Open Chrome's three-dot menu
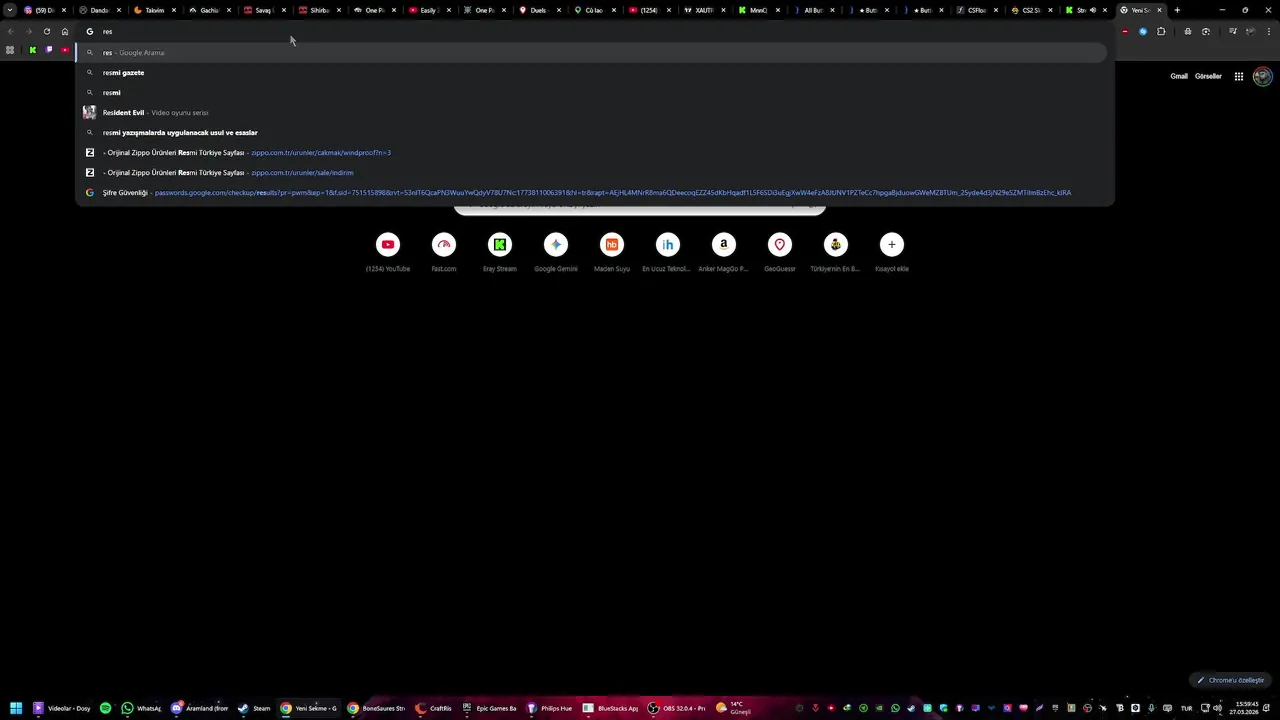The width and height of the screenshot is (1280, 720). pyautogui.click(x=1269, y=31)
